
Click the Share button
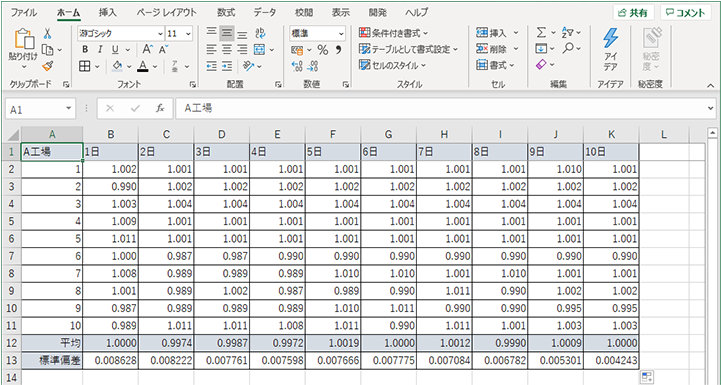(x=634, y=13)
